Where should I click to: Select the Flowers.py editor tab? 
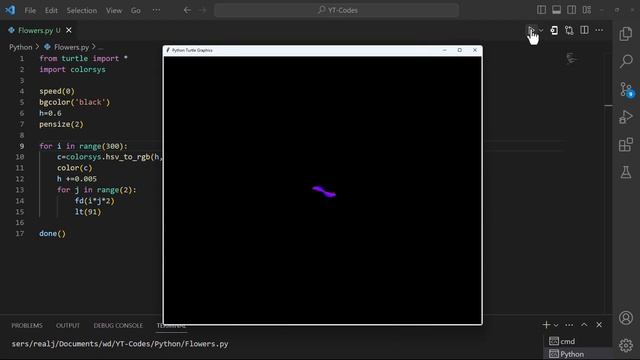39,30
